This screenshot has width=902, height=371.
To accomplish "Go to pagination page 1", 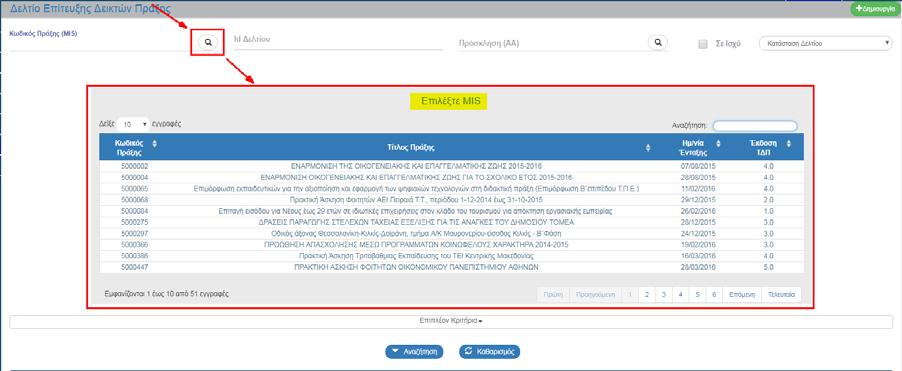I will tap(630, 294).
